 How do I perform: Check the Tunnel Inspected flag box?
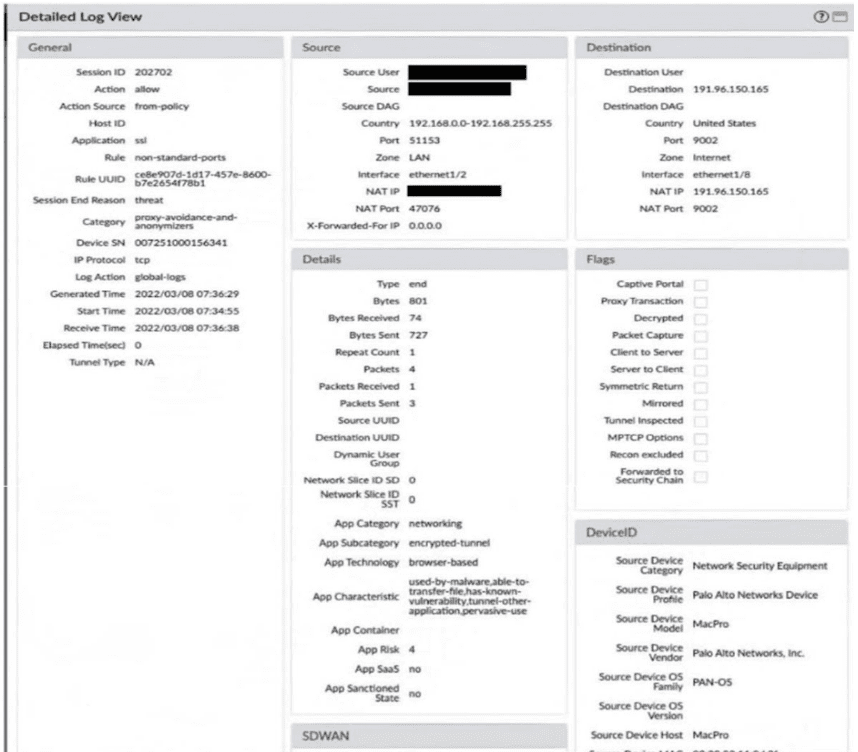click(700, 421)
